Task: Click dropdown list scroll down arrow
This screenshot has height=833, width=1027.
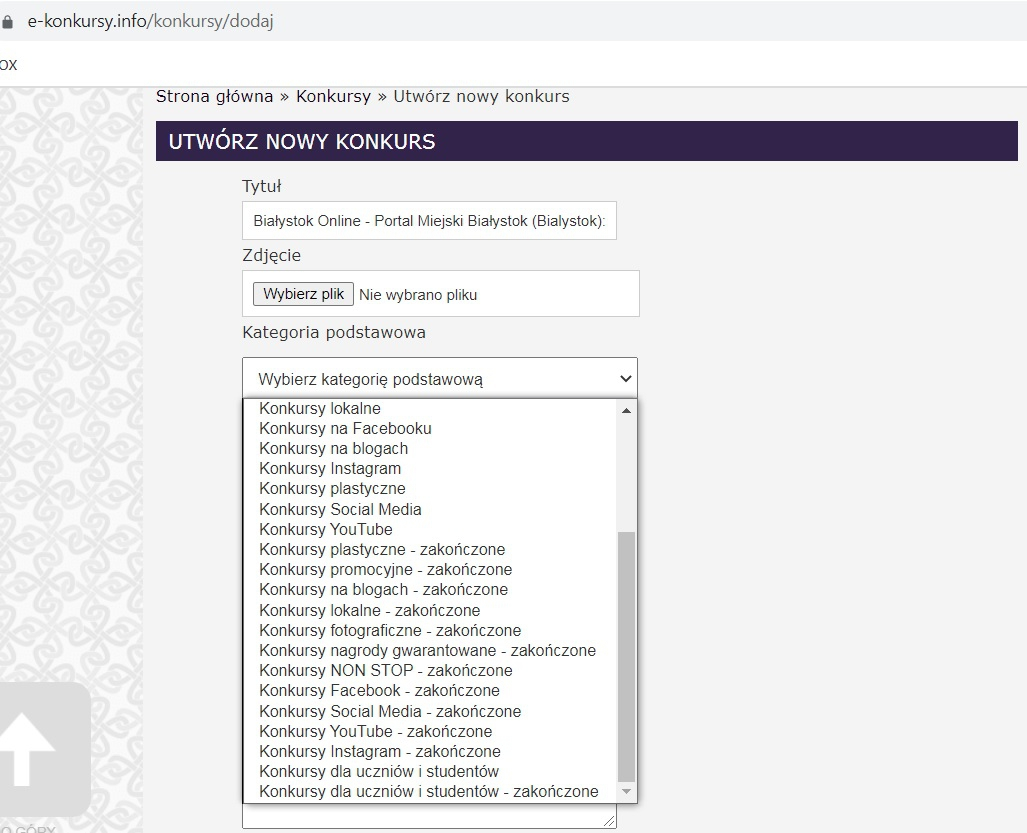Action: tap(627, 791)
